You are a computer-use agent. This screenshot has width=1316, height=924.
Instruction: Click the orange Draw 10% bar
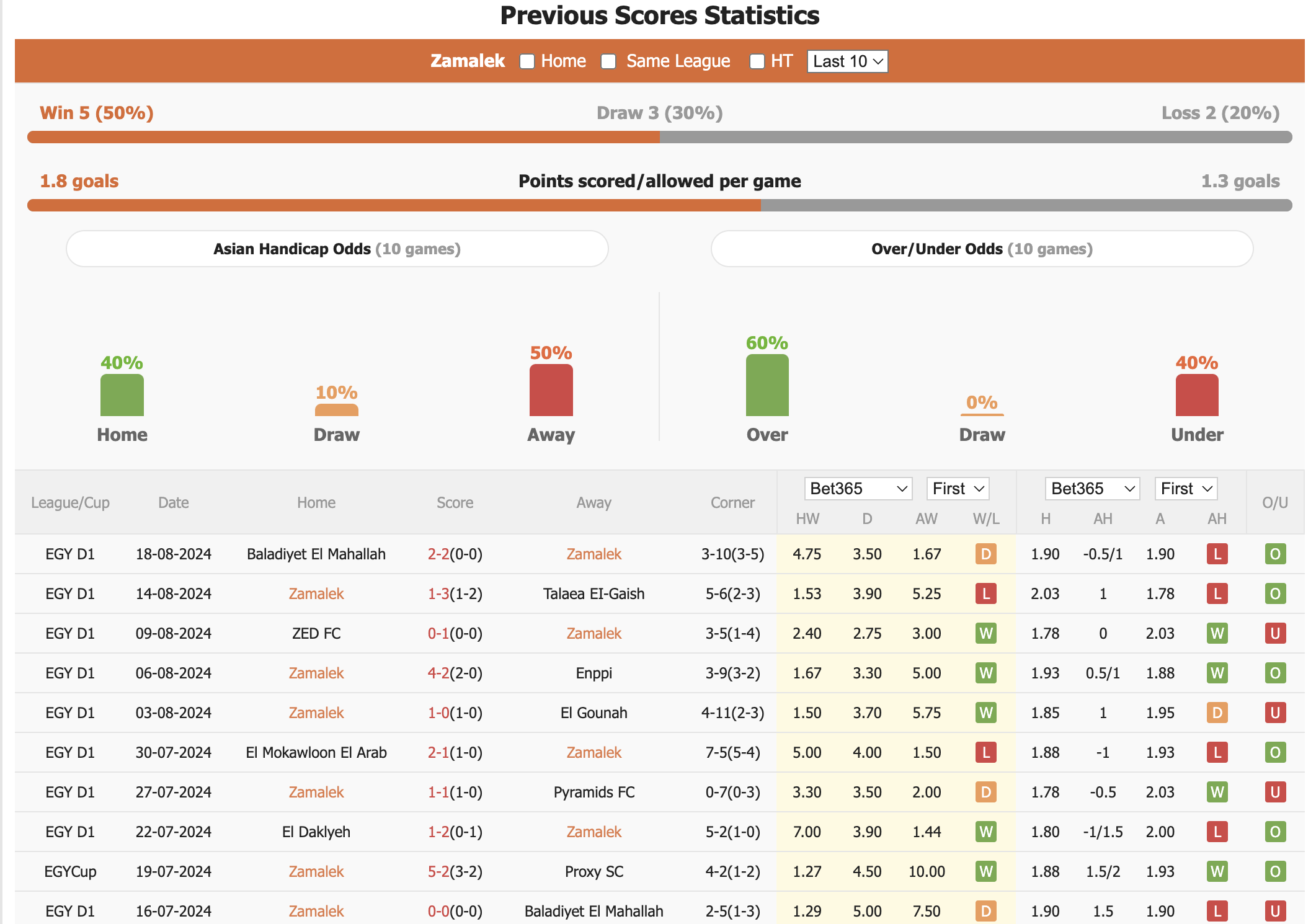coord(337,410)
